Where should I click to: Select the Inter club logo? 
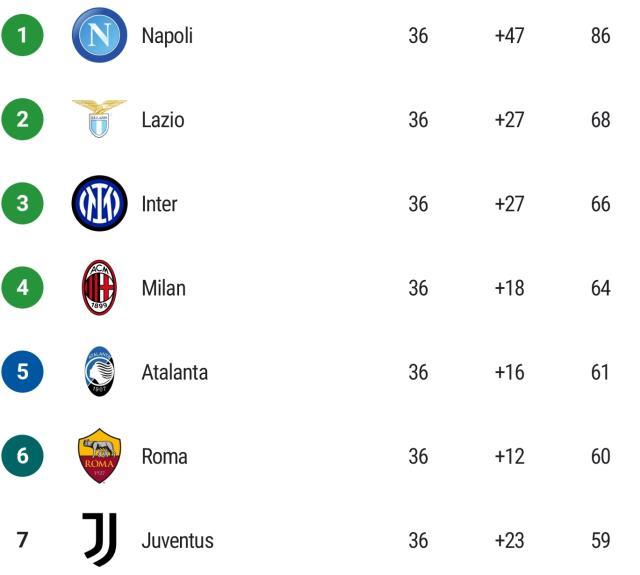click(99, 204)
